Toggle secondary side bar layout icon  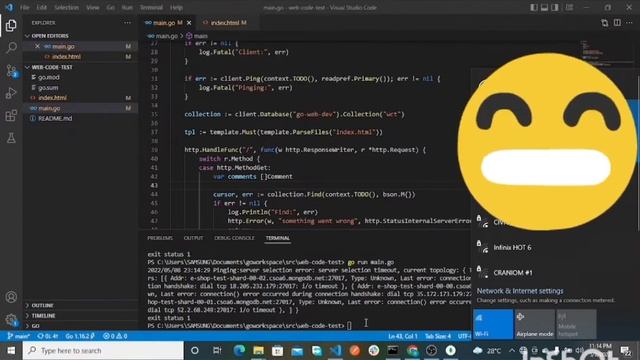coord(555,7)
